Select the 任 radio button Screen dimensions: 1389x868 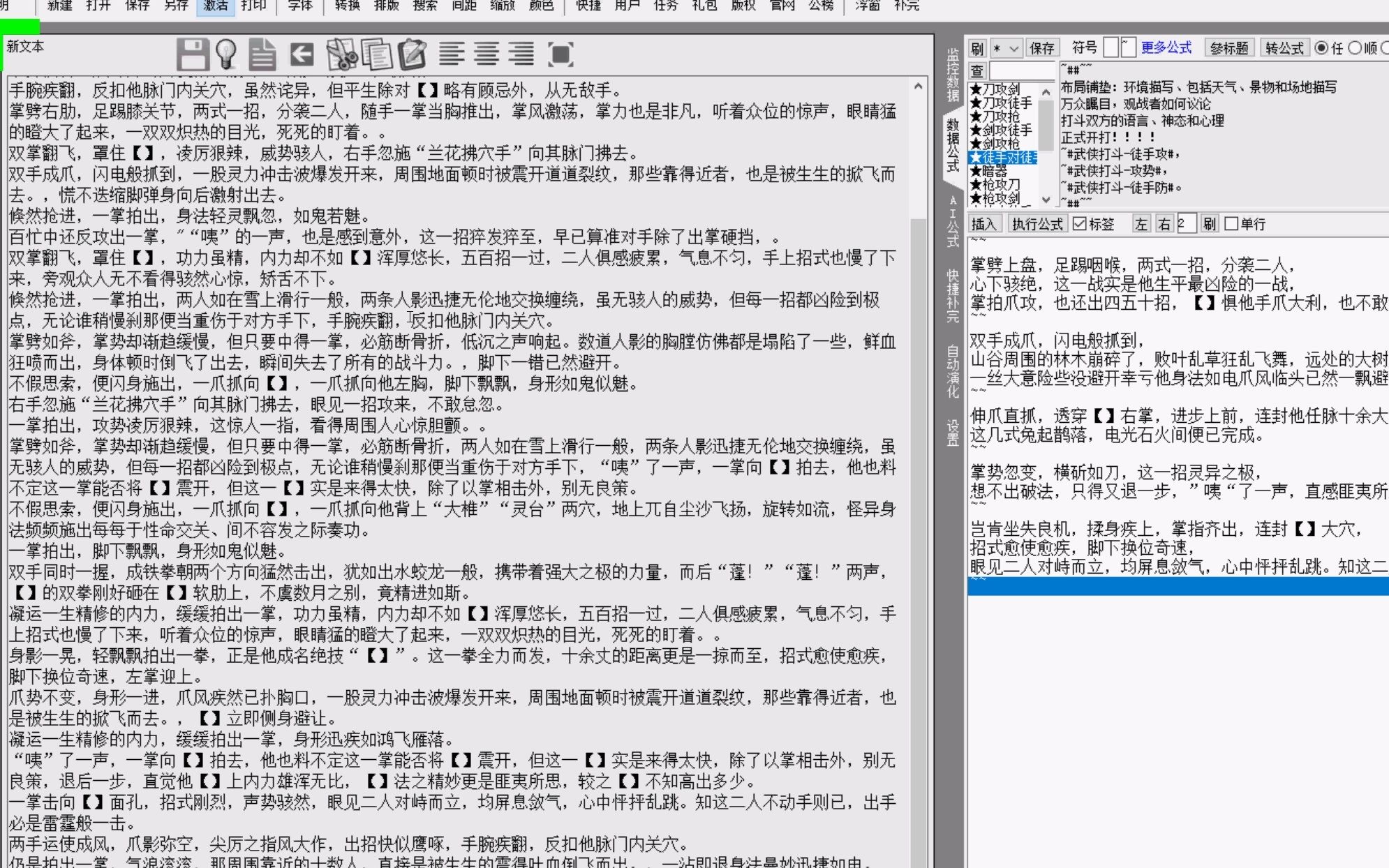pyautogui.click(x=1321, y=47)
